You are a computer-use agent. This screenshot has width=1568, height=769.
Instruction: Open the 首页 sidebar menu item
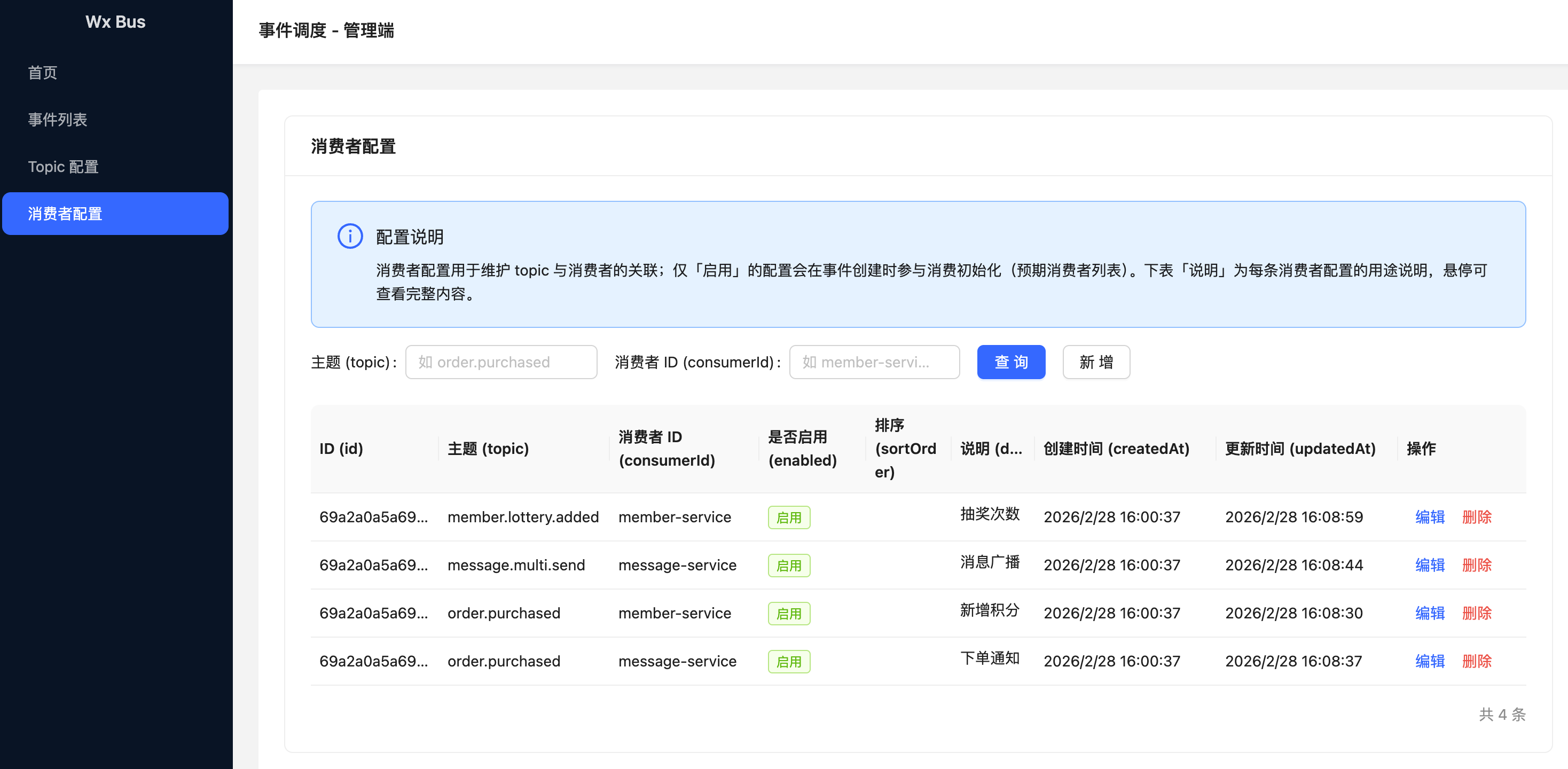[x=43, y=73]
